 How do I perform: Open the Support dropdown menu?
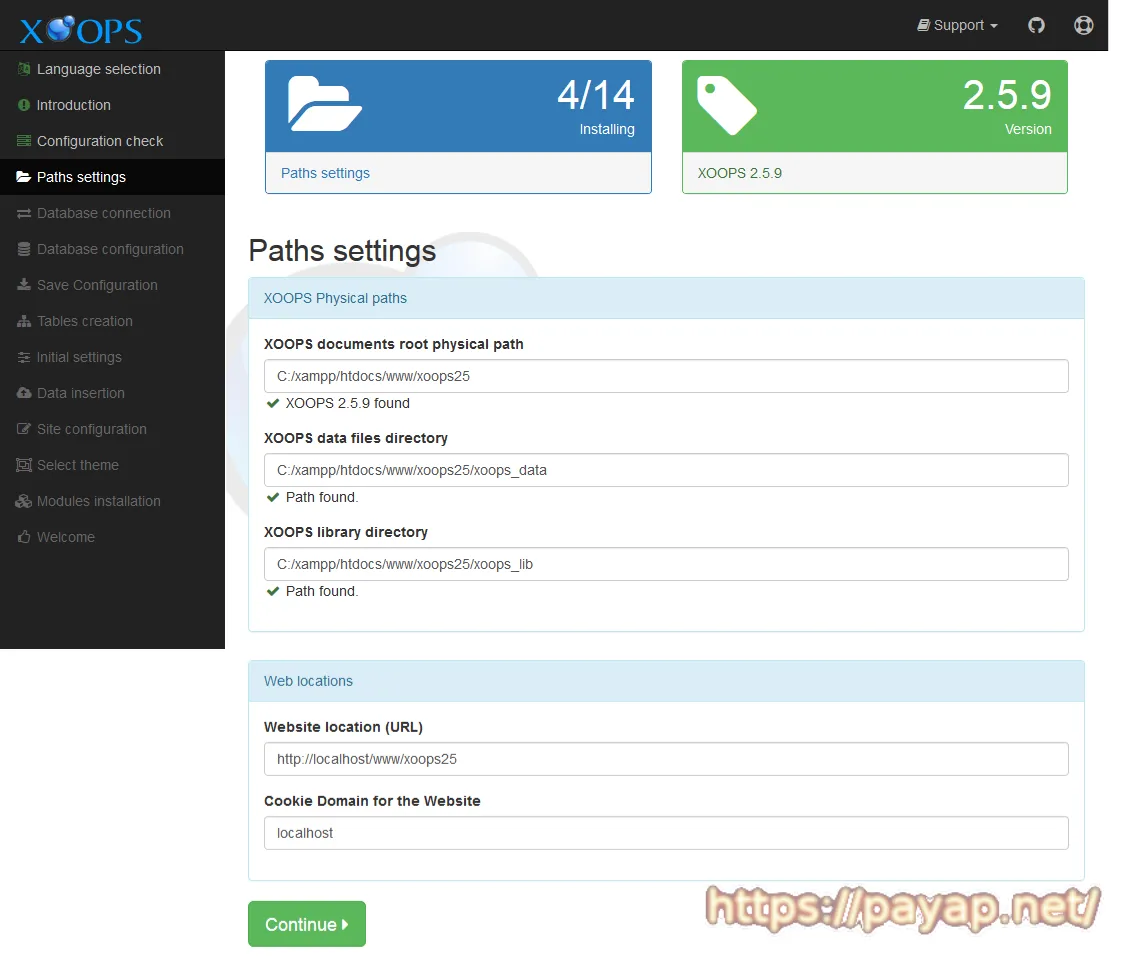958,26
